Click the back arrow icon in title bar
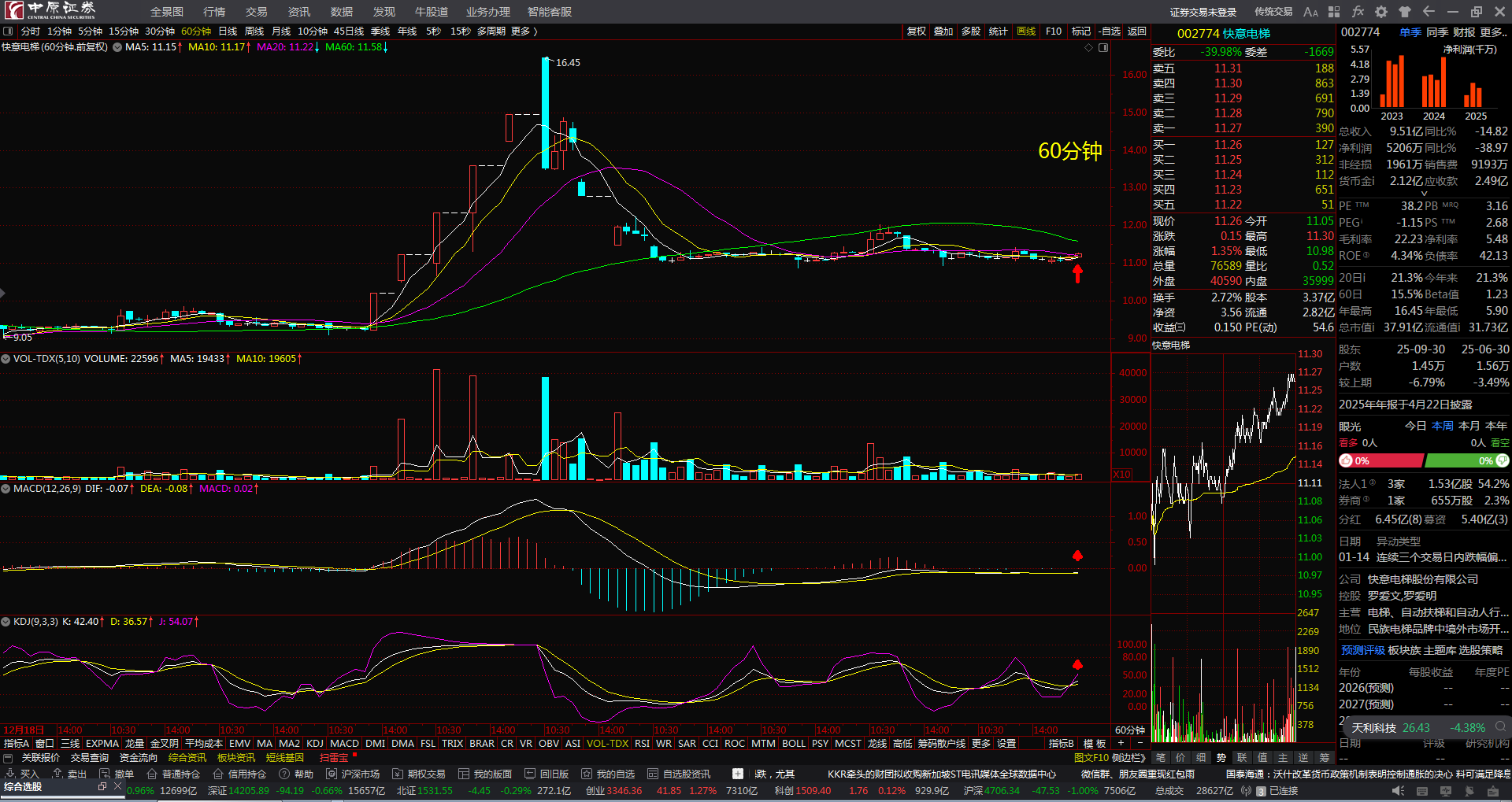This screenshot has width=1512, height=802. coord(1429,12)
